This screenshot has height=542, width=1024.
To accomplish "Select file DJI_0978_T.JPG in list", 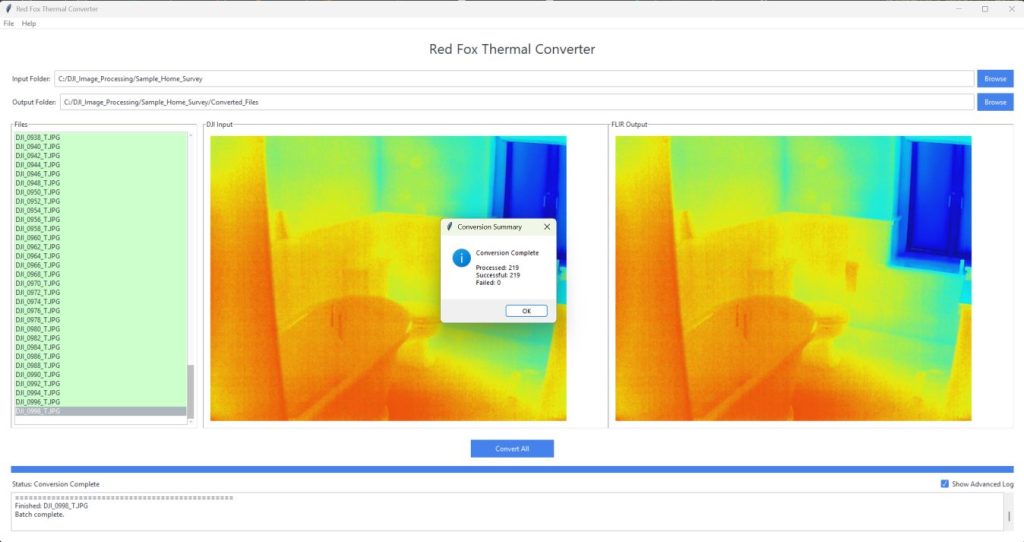I will click(100, 320).
